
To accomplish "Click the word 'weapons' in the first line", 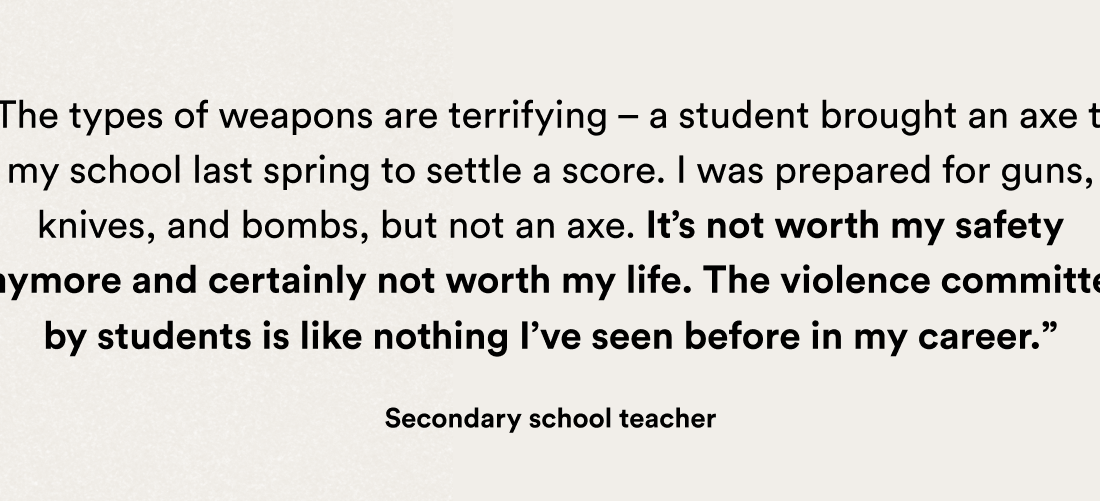I will pyautogui.click(x=295, y=116).
